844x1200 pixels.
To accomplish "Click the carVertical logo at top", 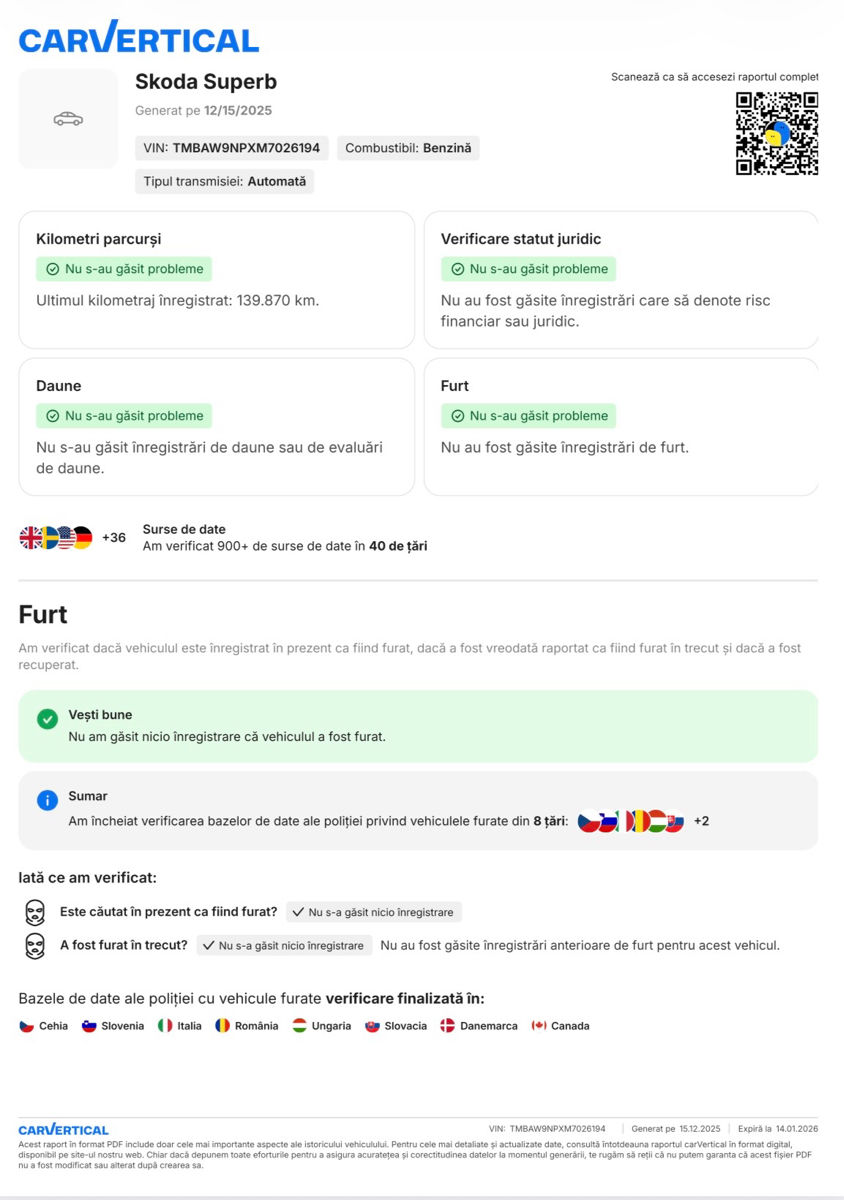I will coord(138,38).
